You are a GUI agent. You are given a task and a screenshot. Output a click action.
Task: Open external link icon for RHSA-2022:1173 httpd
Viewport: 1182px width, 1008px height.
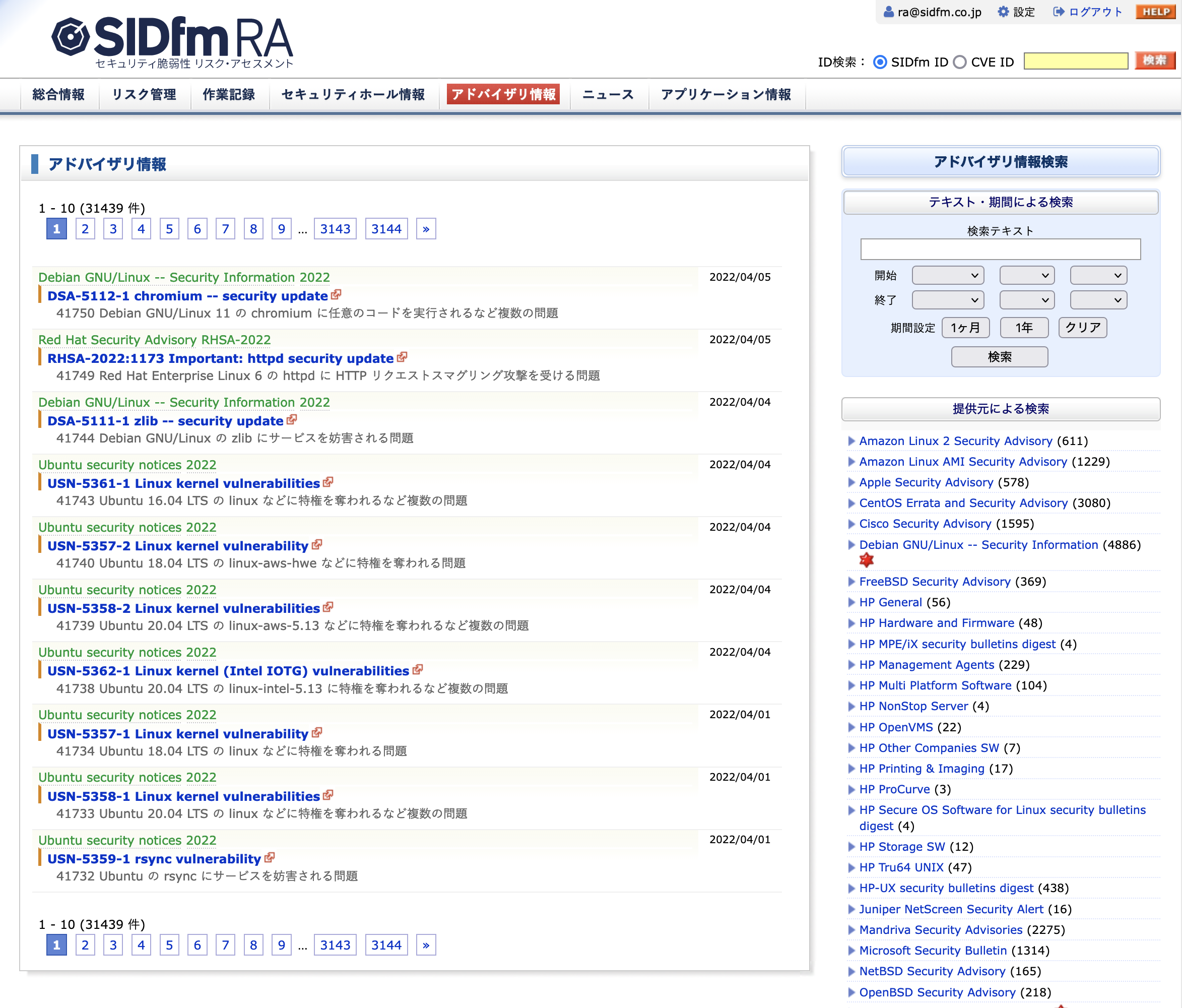402,357
